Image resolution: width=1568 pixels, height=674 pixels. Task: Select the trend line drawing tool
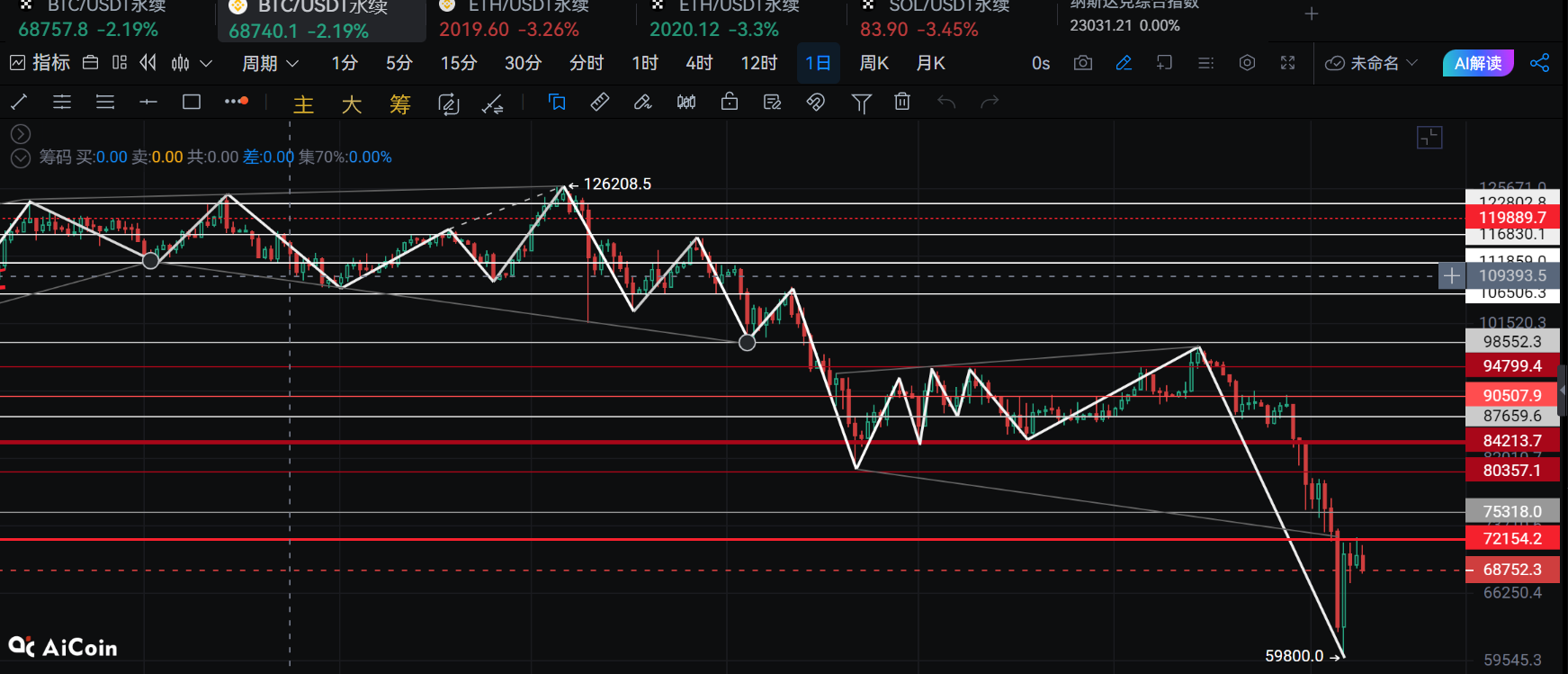tap(19, 103)
